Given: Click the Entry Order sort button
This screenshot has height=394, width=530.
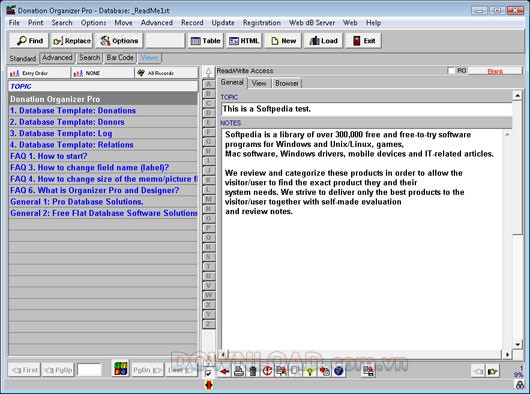Looking at the screenshot, I should tap(39, 73).
